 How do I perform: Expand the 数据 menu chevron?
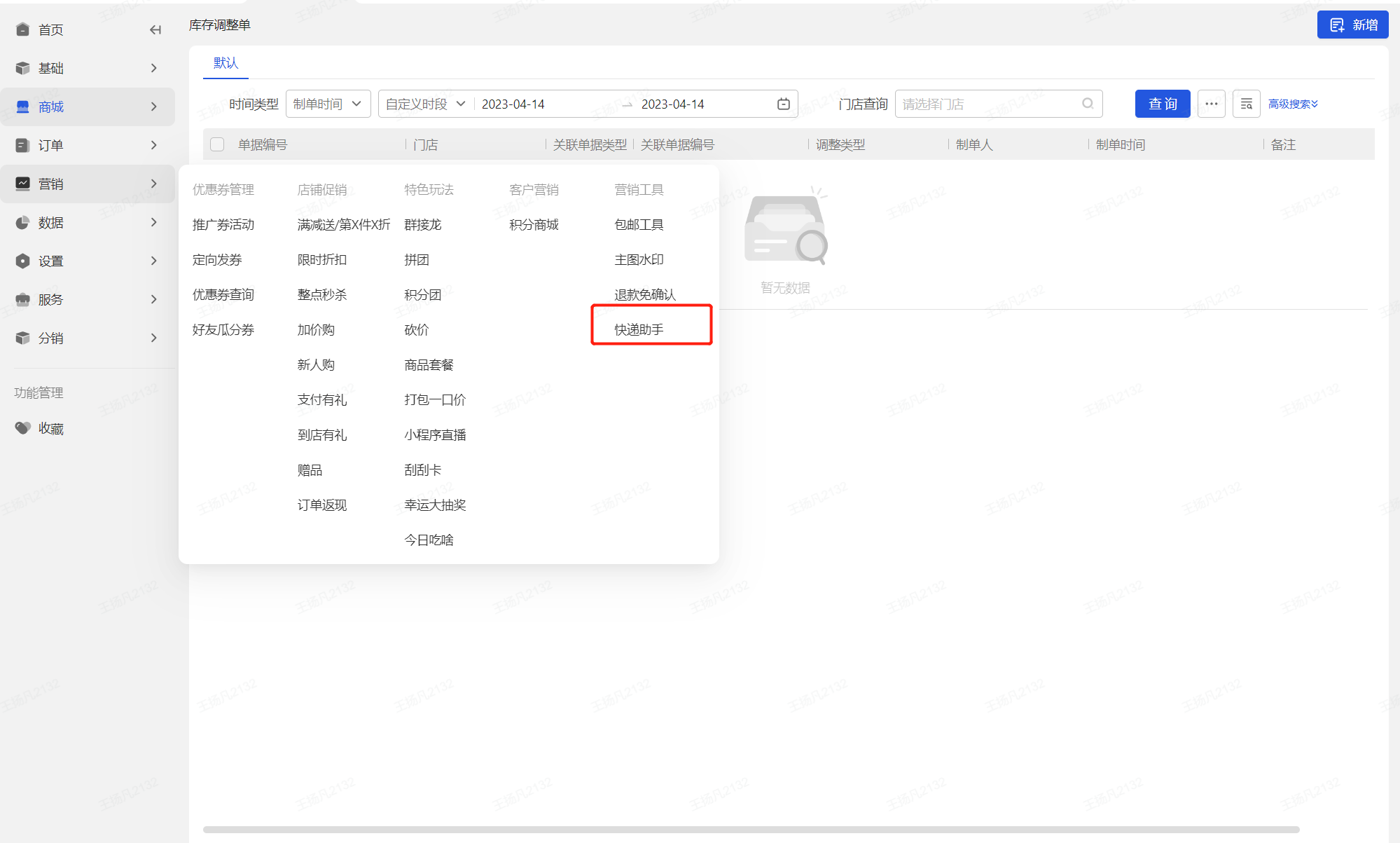click(x=154, y=222)
